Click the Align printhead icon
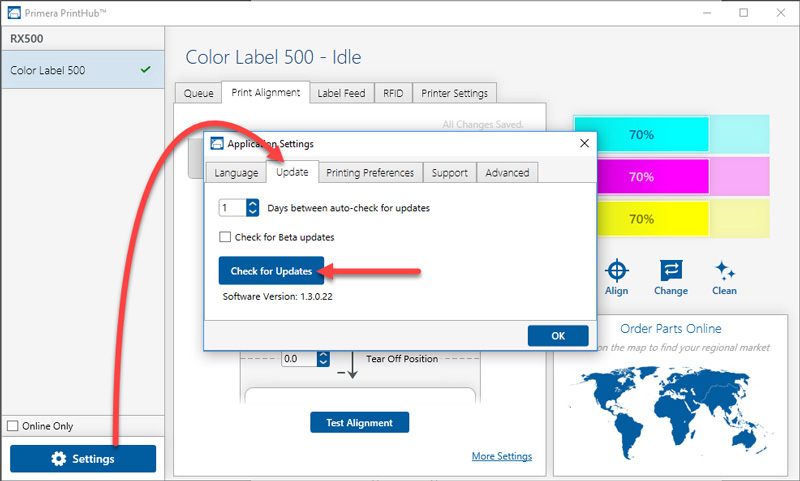Viewport: 800px width, 481px height. pyautogui.click(x=617, y=270)
